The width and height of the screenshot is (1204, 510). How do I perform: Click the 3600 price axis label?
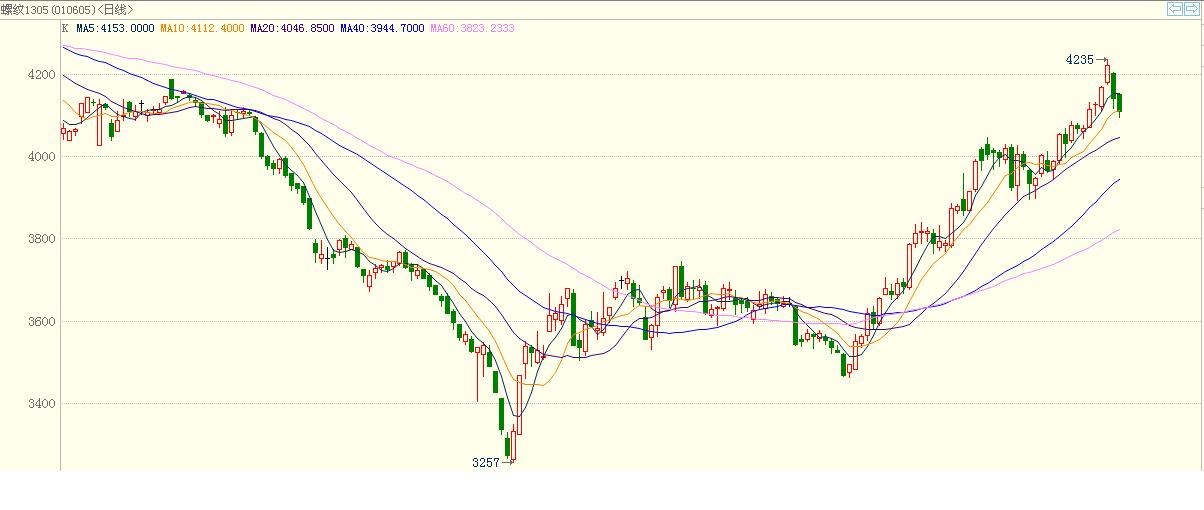coord(42,322)
